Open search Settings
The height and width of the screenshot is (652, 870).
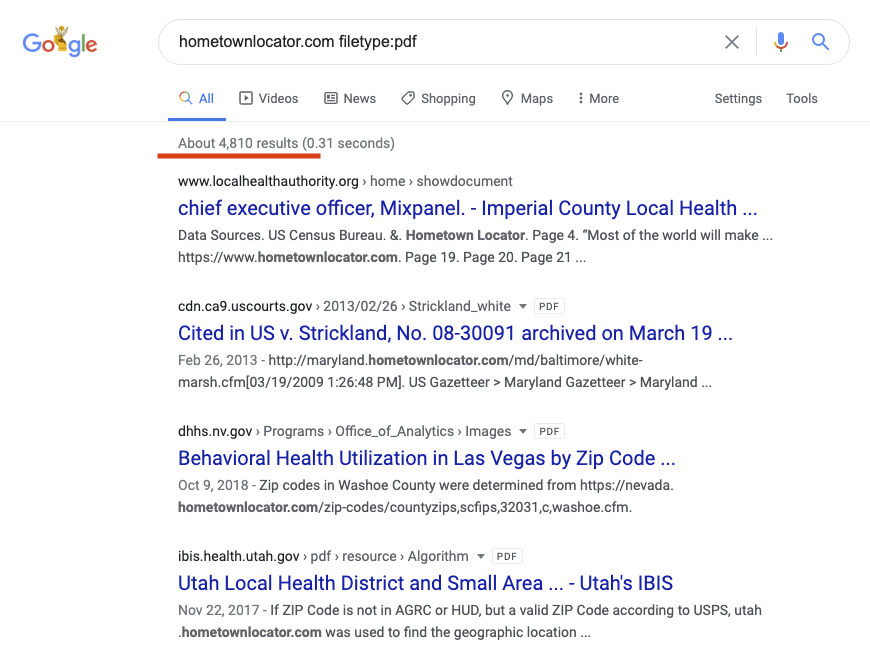point(738,98)
